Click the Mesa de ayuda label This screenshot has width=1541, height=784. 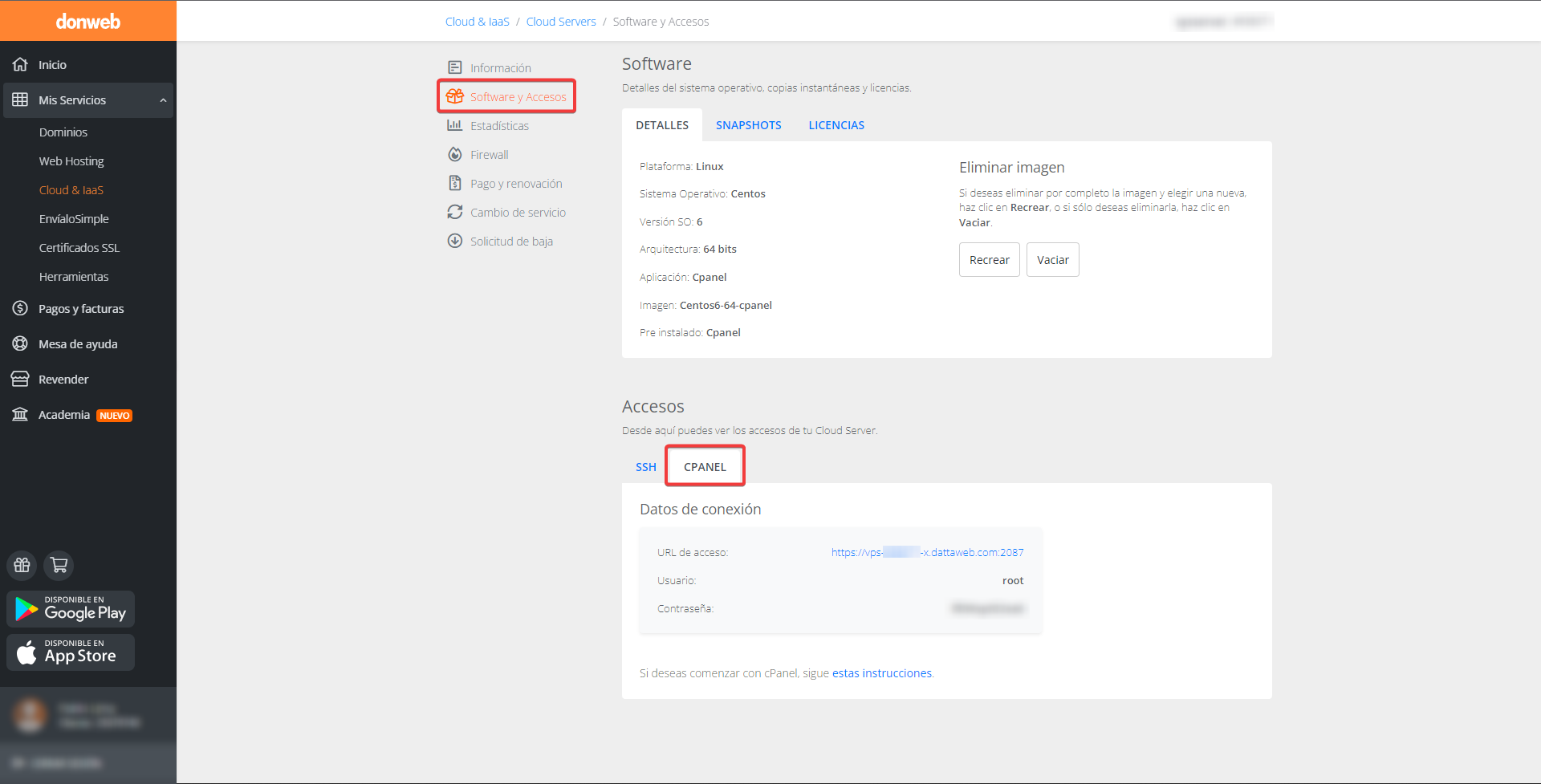[x=78, y=344]
